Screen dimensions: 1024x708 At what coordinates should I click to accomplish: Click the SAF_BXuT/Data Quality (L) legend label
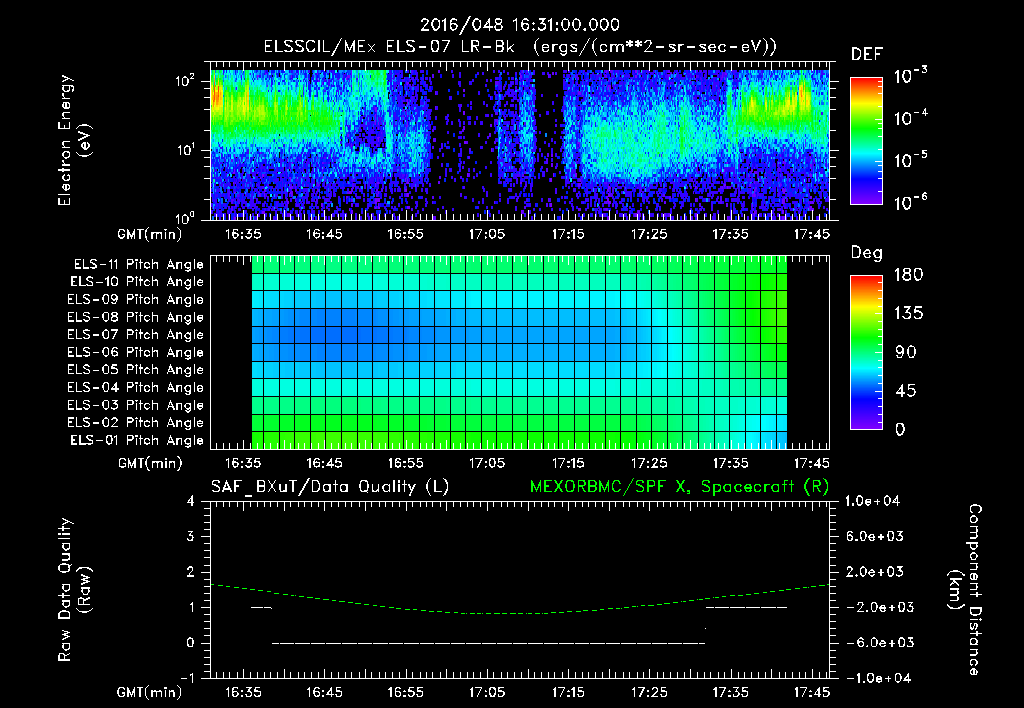pos(330,487)
